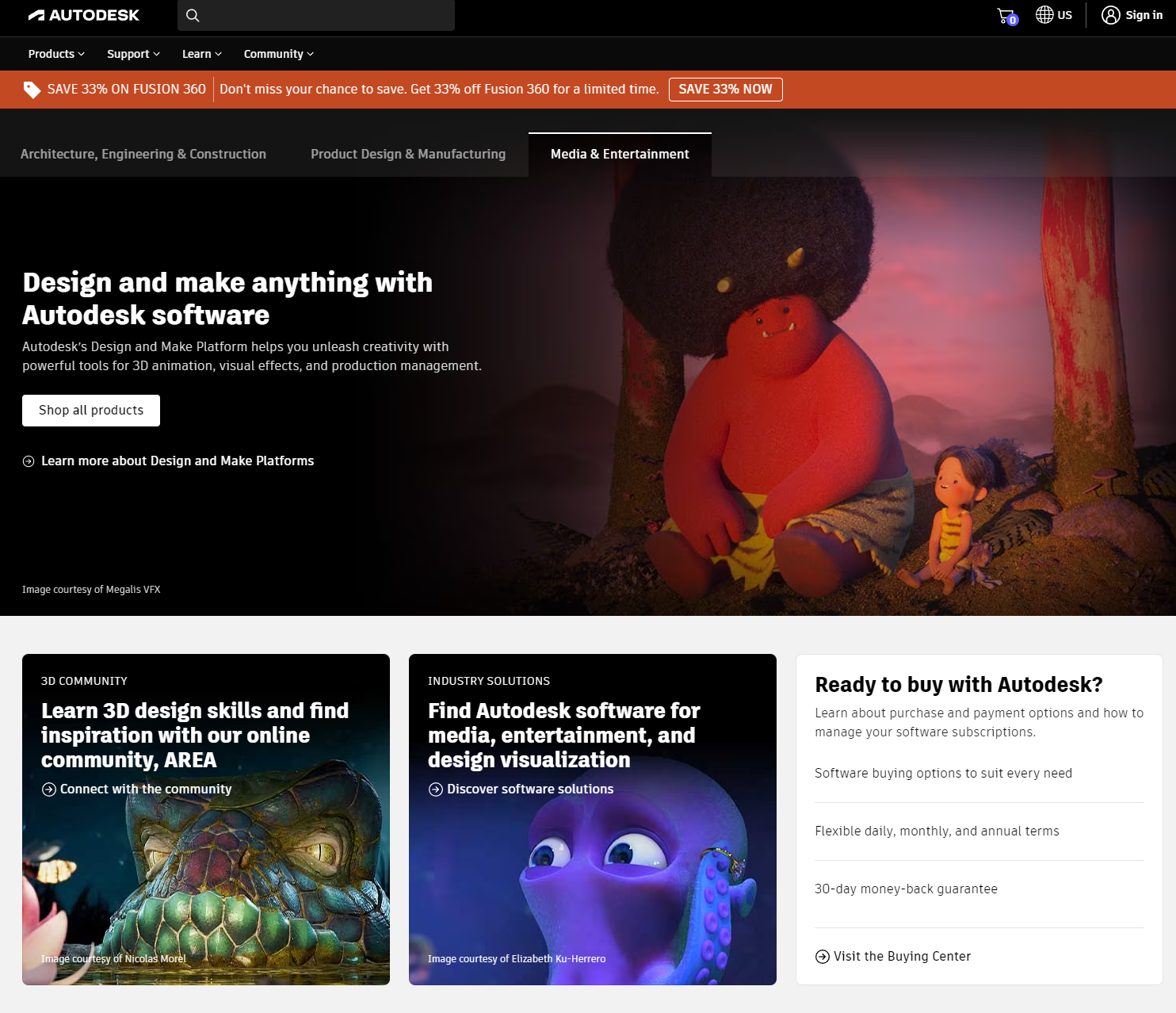The width and height of the screenshot is (1176, 1013).
Task: Click Sign in link
Action: pyautogui.click(x=1144, y=15)
